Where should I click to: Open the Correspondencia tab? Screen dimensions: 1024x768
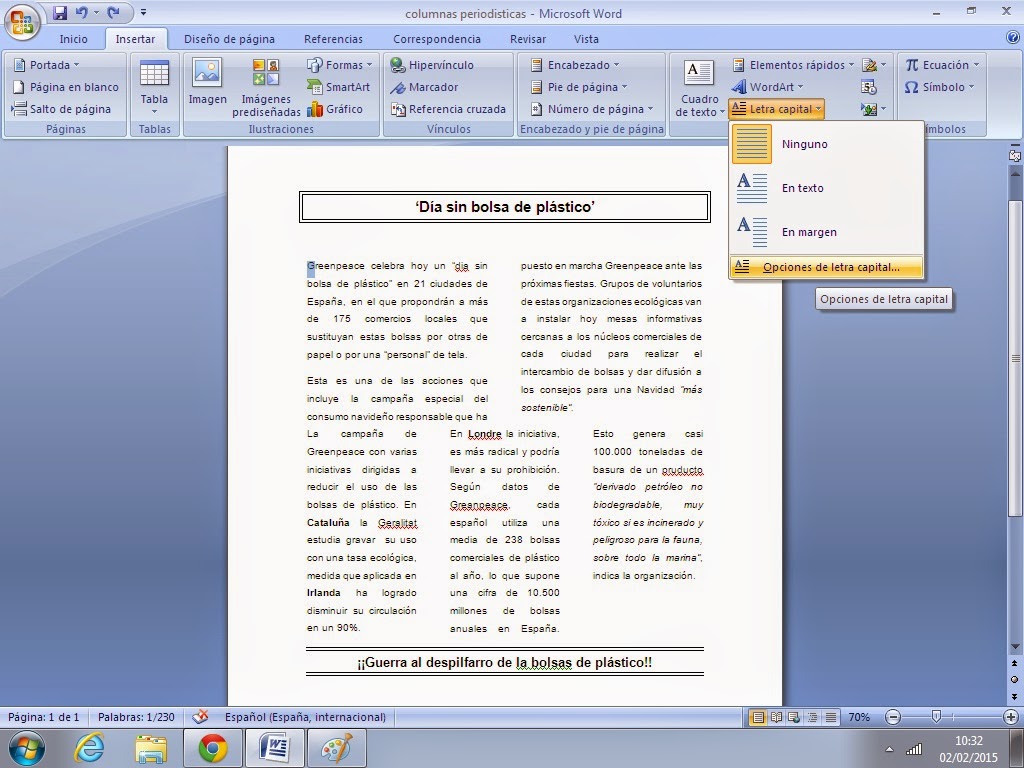(437, 38)
